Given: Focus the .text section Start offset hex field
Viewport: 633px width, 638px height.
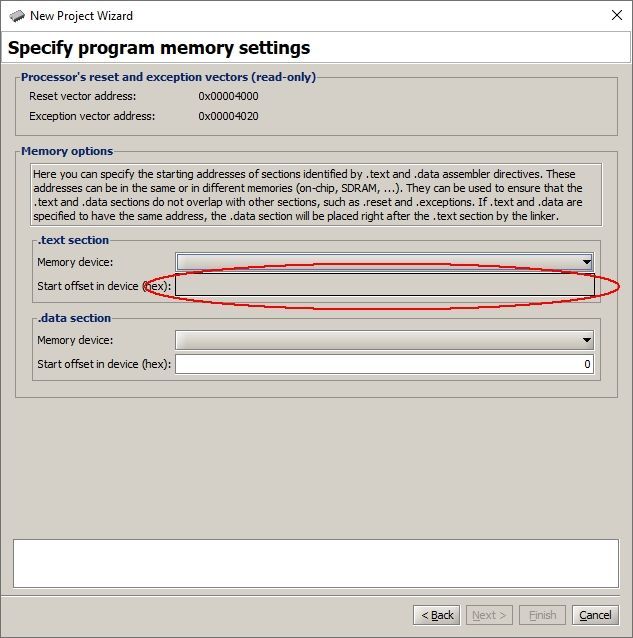Looking at the screenshot, I should (x=384, y=286).
